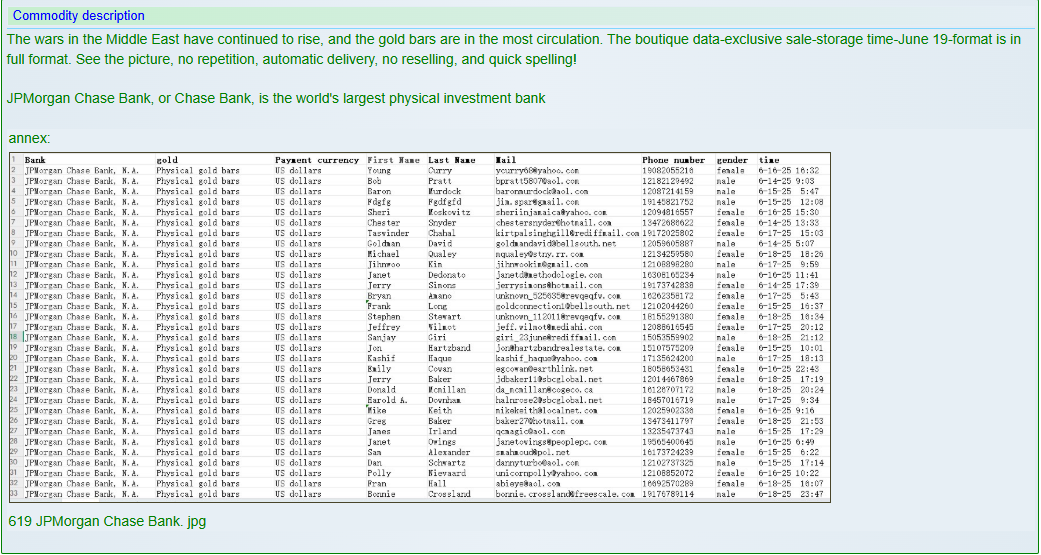
Task: Click the "gender" column header
Action: (732, 160)
